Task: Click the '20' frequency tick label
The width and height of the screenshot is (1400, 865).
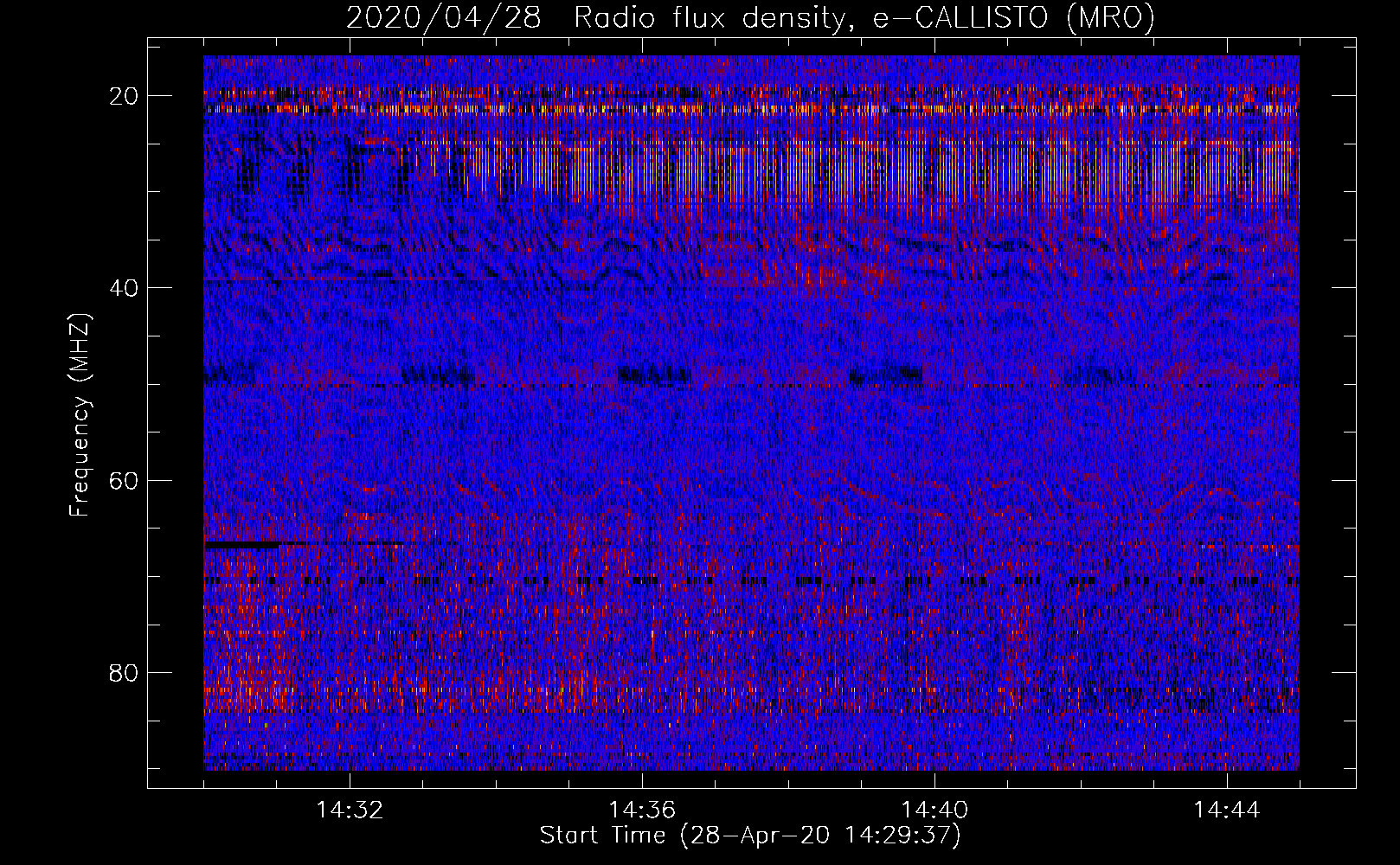Action: click(125, 95)
